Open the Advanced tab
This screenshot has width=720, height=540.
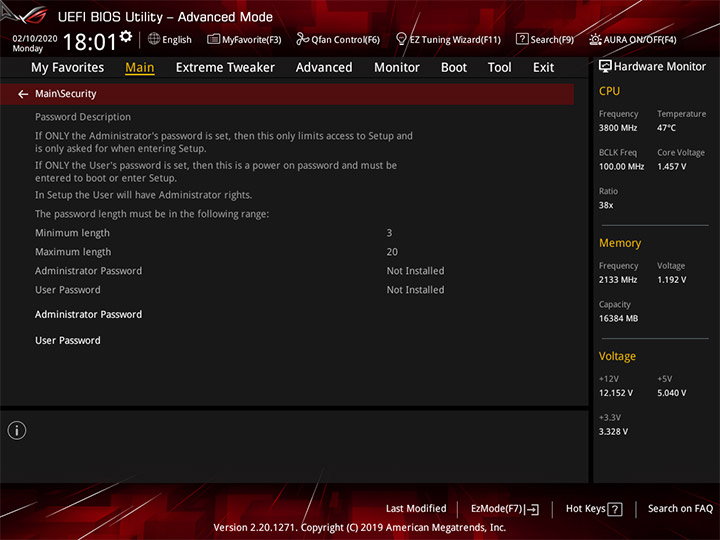pyautogui.click(x=324, y=68)
